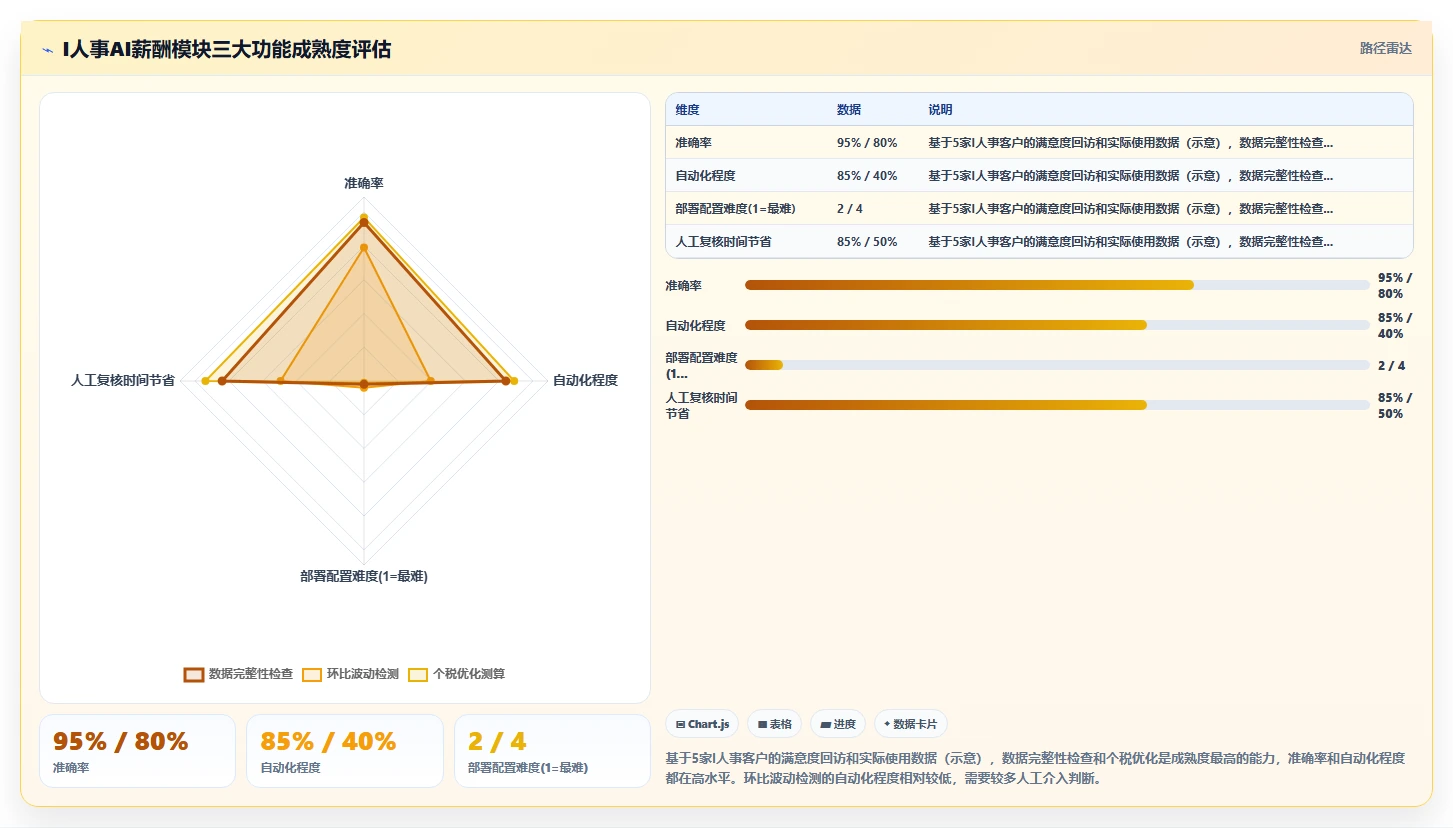
Task: Click the 数据 column header
Action: pyautogui.click(x=849, y=110)
